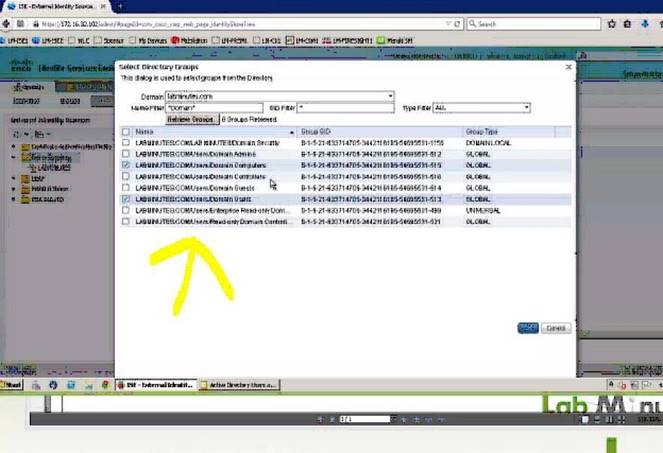Click the browser address bar URL

(x=149, y=24)
